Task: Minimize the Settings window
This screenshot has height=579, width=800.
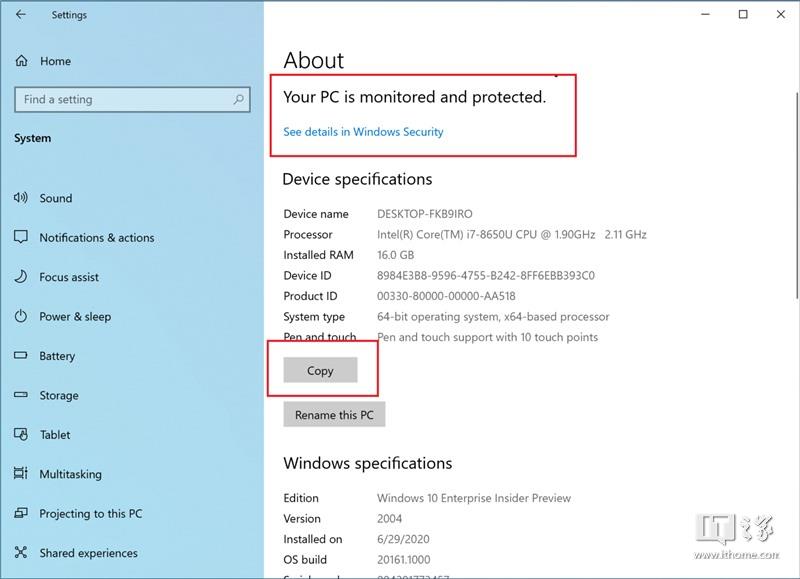Action: pos(706,14)
